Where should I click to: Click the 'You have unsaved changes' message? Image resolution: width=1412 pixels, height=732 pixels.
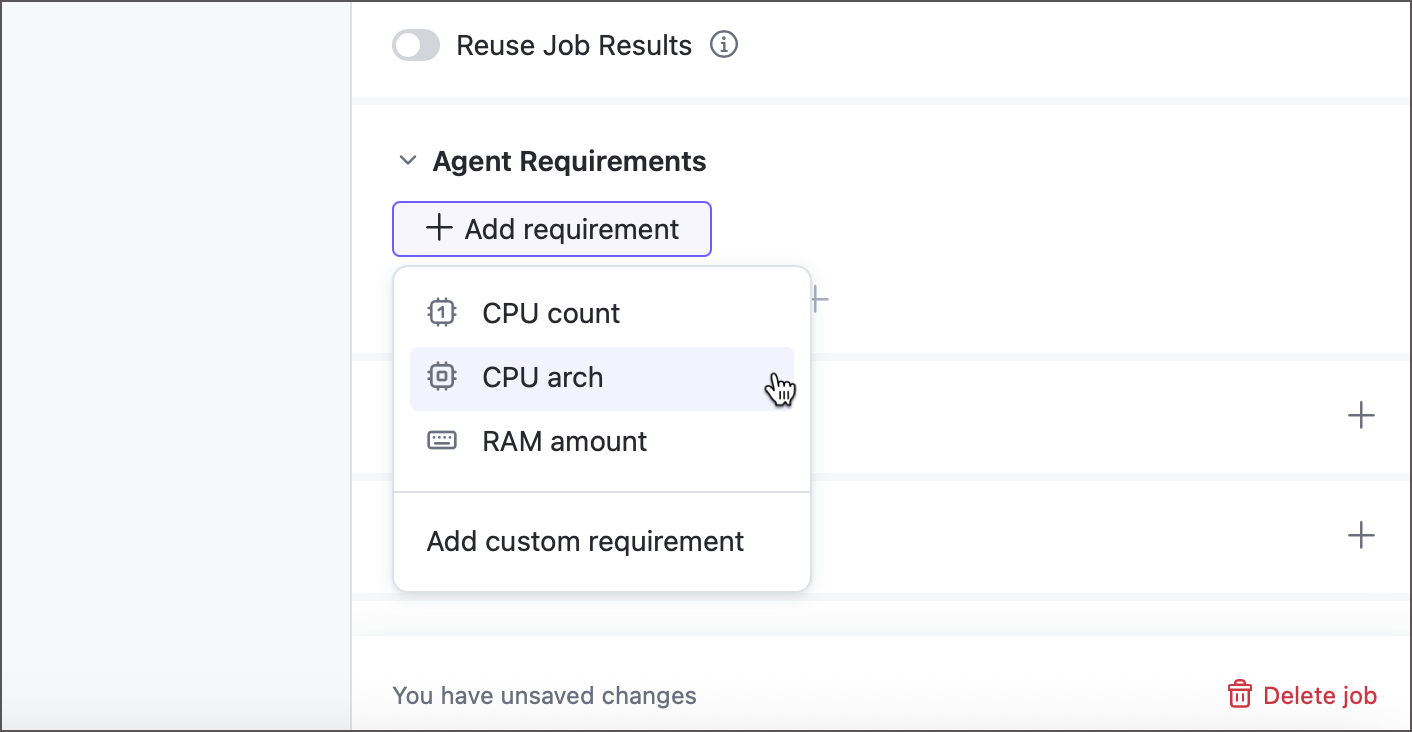click(x=544, y=696)
